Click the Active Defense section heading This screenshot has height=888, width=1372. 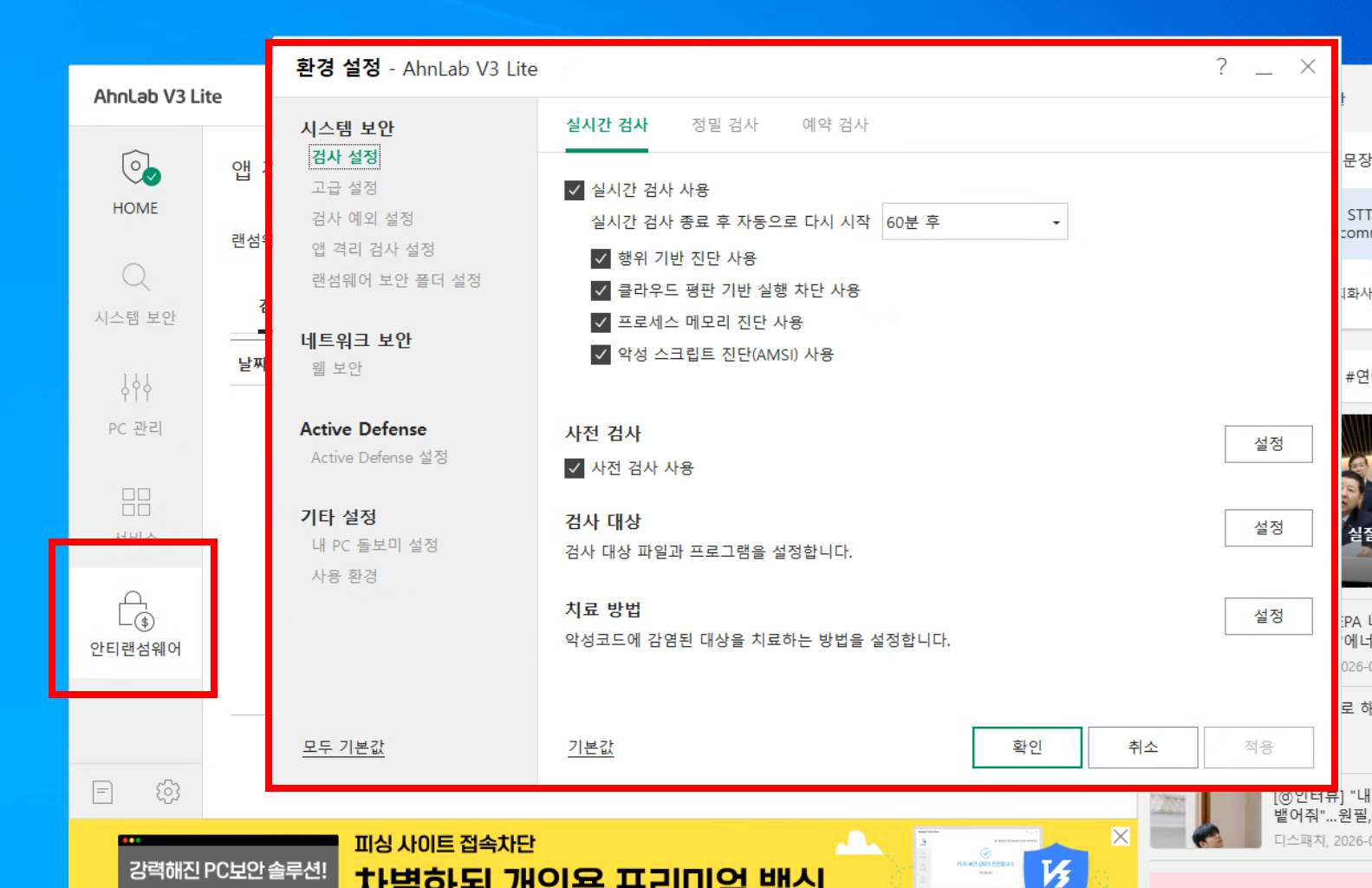pos(363,429)
